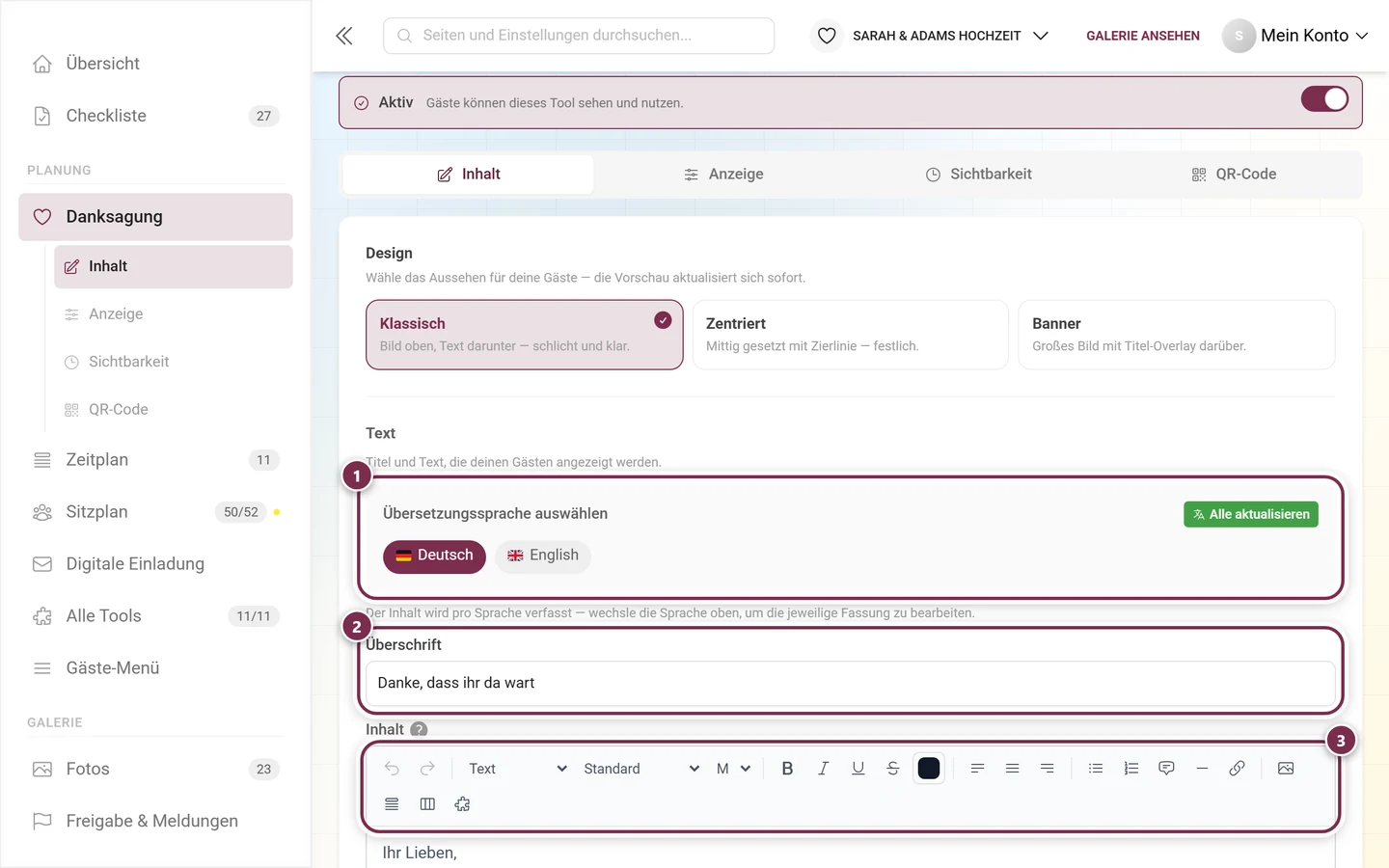Open Fotos in the gallery section
Screen dimensions: 1389x868
(155, 770)
